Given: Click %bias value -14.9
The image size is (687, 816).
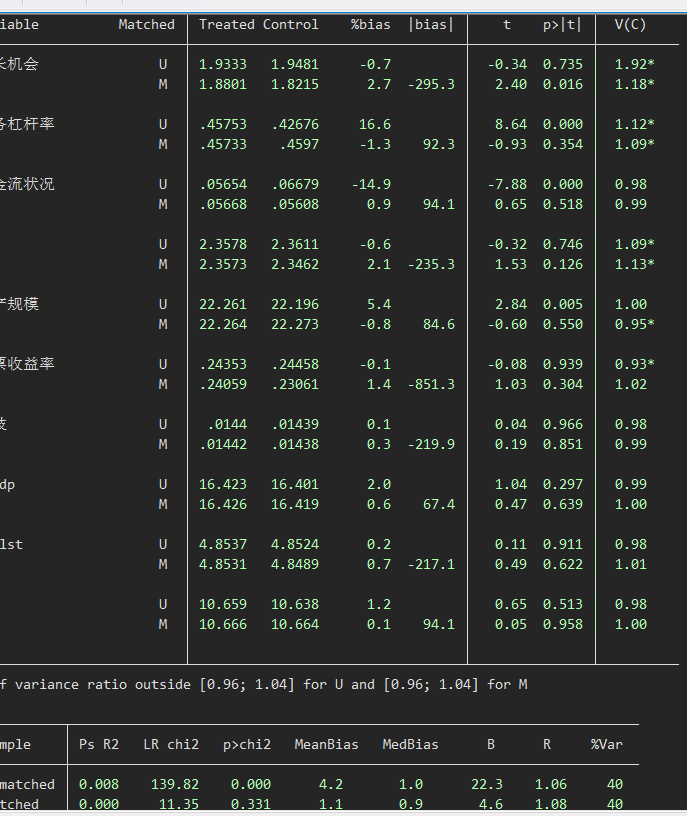Looking at the screenshot, I should [x=371, y=184].
